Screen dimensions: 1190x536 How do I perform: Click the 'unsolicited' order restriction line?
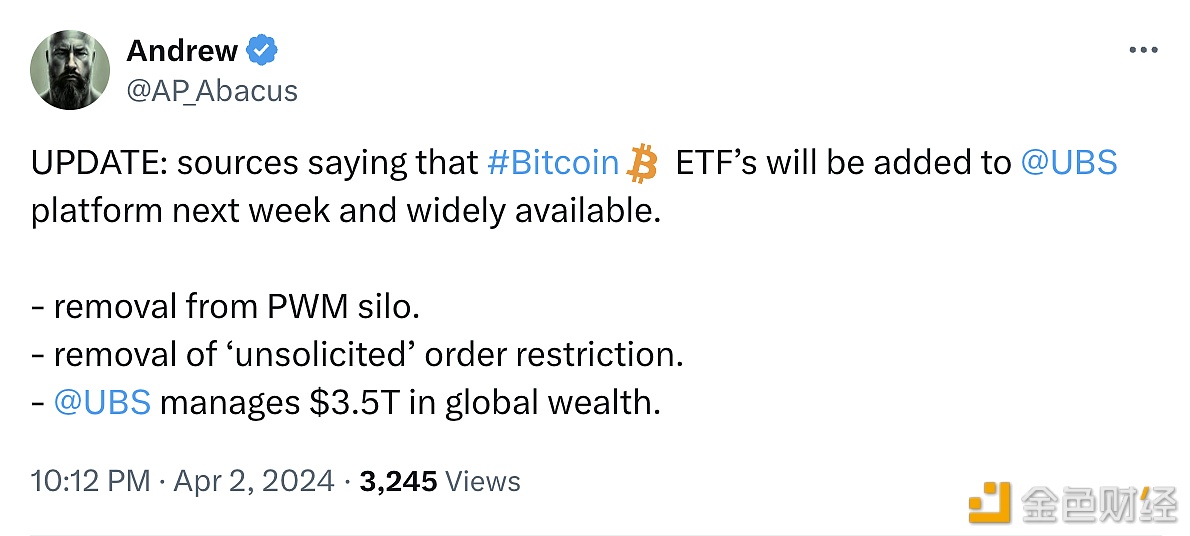click(357, 354)
